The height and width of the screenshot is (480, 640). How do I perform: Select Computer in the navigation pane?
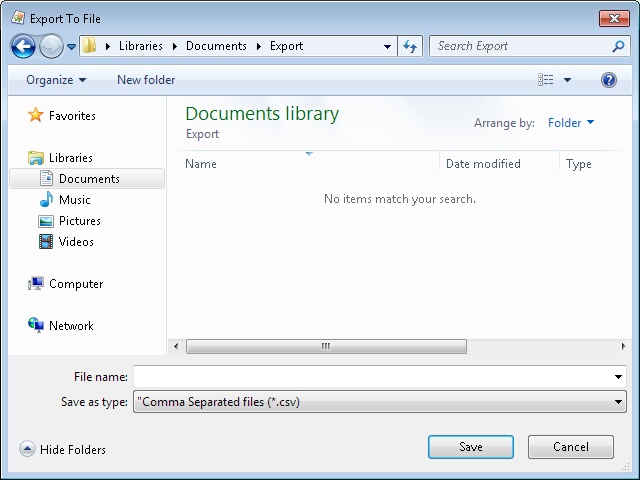[76, 284]
